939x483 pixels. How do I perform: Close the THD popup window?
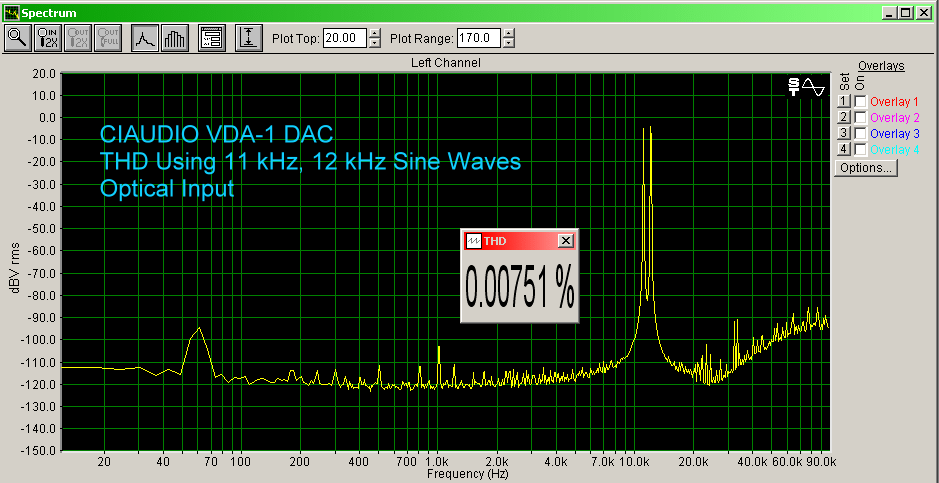[x=565, y=241]
